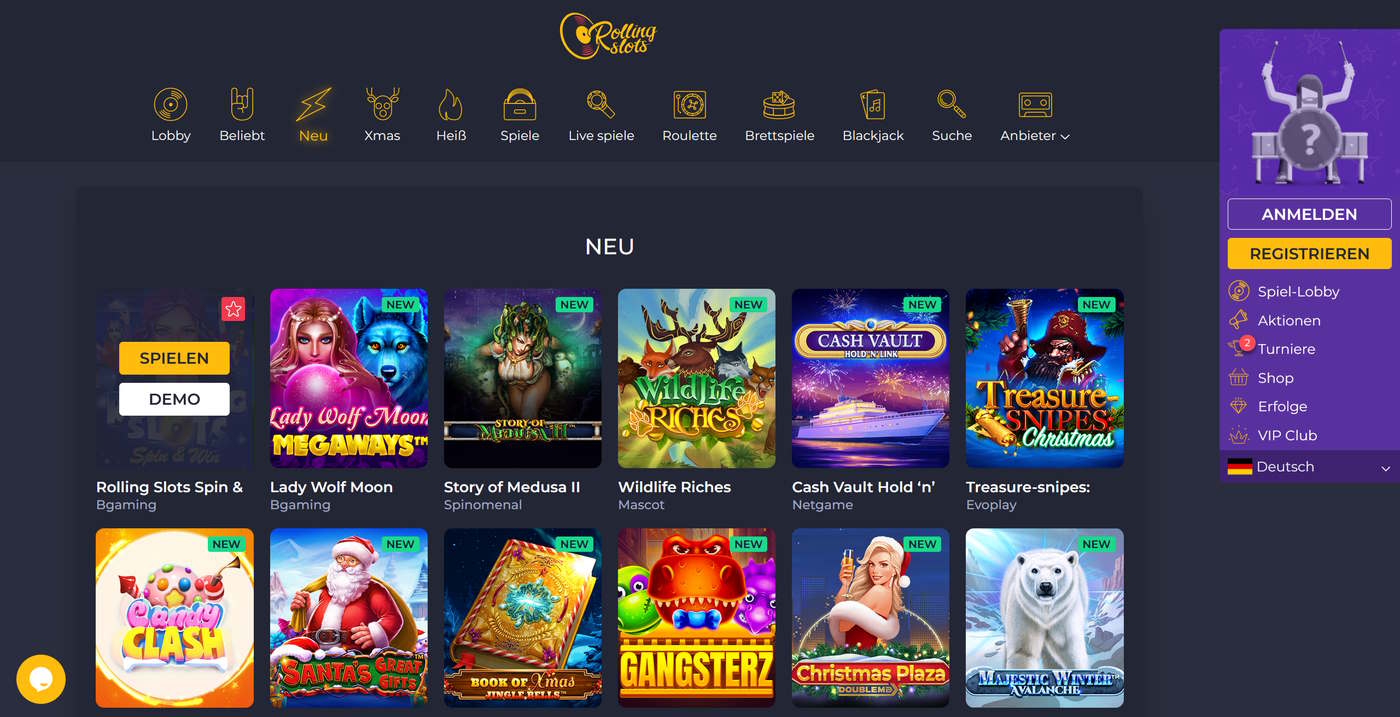Screen dimensions: 1400x717
Task: Open the Heiß flame category icon
Action: click(451, 105)
